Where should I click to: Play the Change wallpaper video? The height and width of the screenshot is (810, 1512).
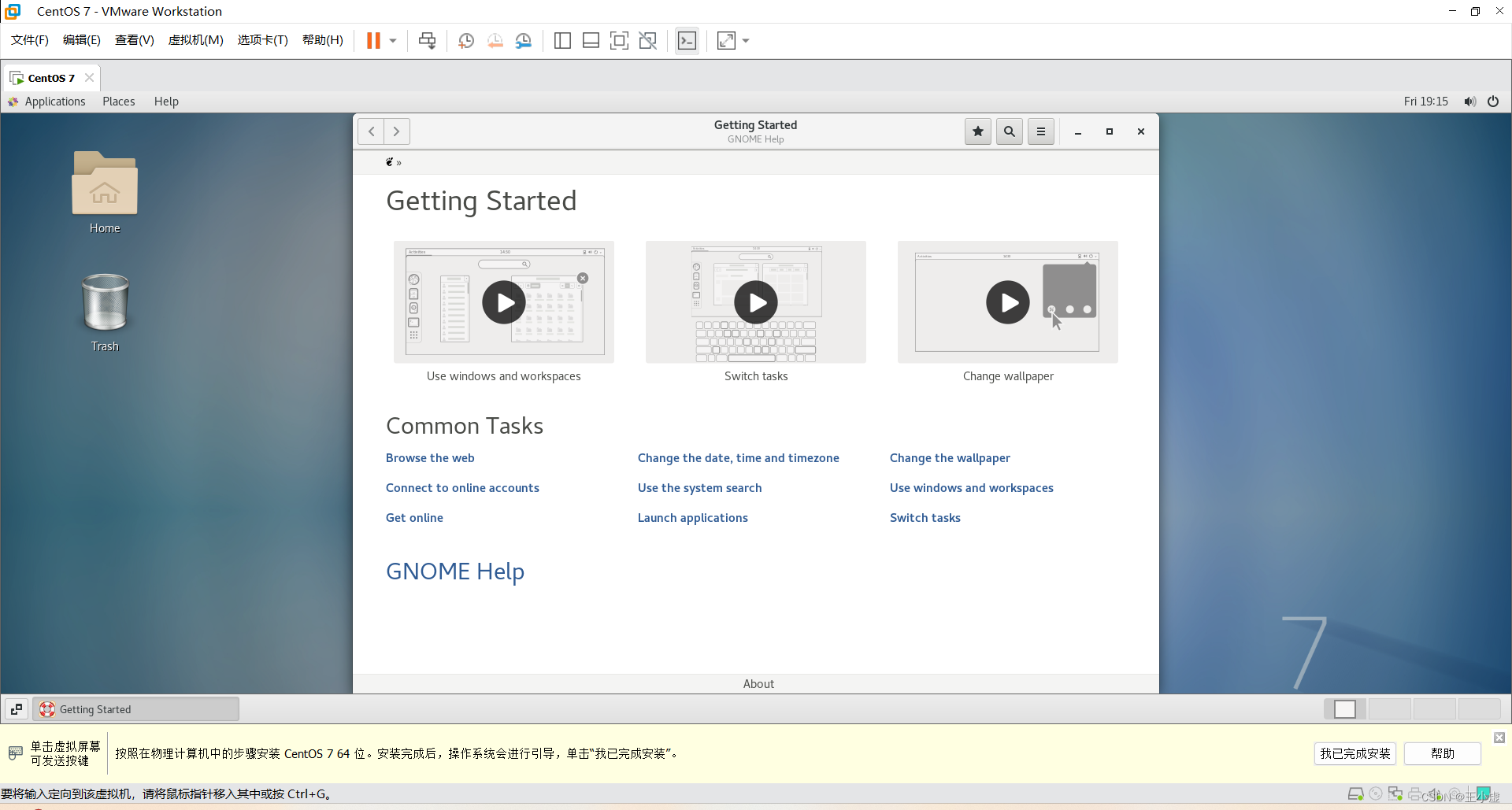point(1008,302)
